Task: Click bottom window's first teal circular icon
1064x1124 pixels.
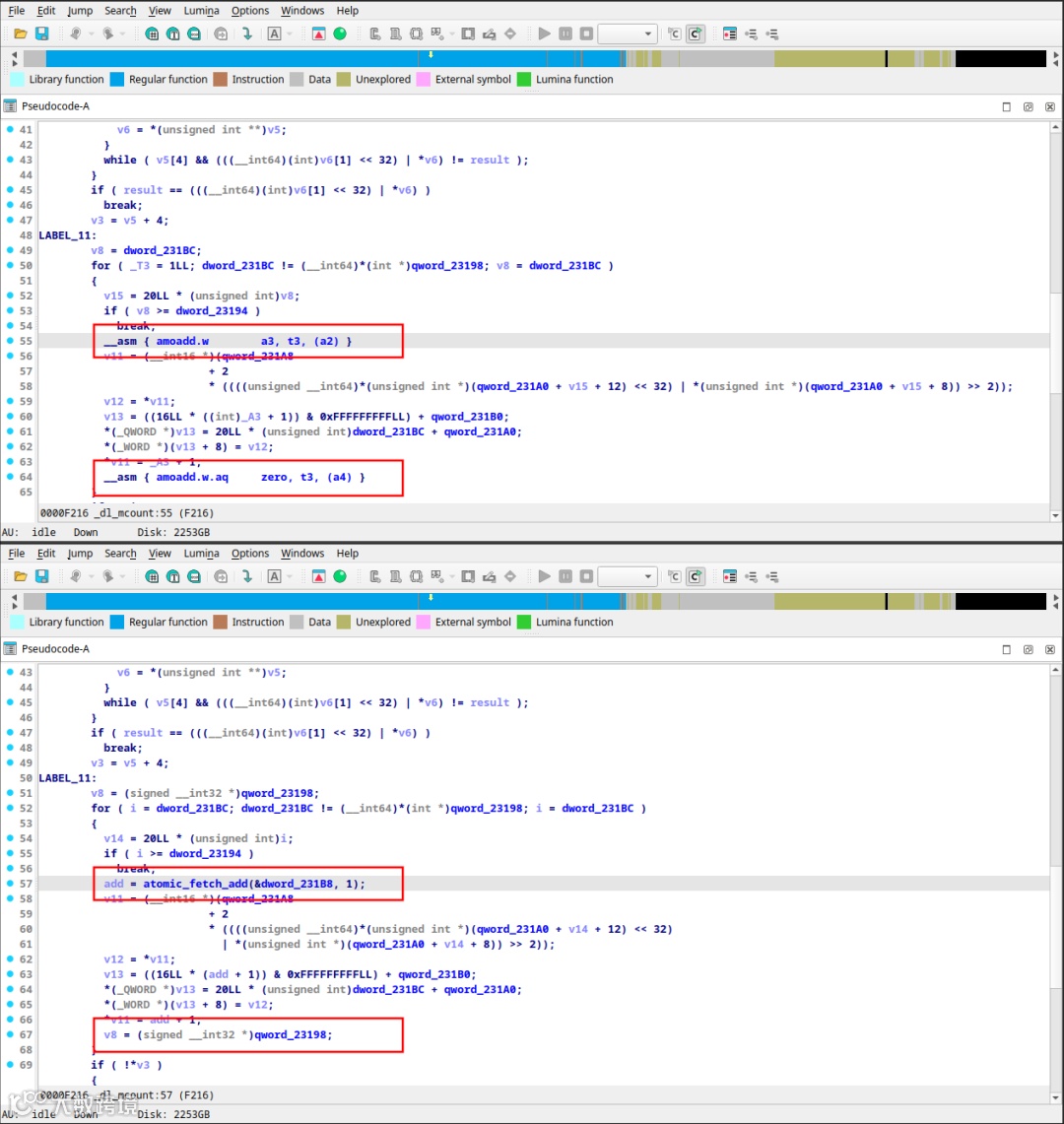Action: pyautogui.click(x=152, y=576)
